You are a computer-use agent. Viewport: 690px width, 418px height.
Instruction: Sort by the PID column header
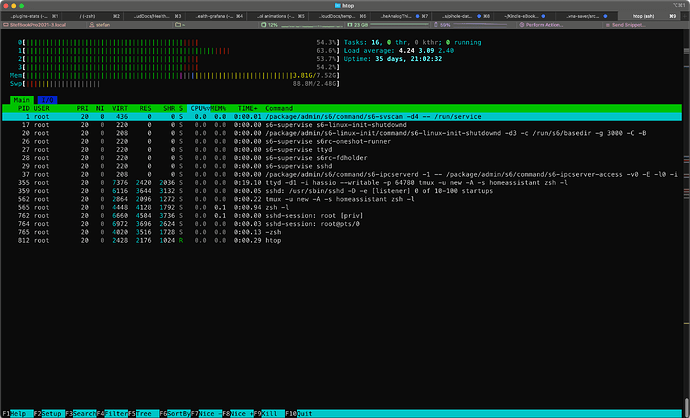pyautogui.click(x=24, y=108)
